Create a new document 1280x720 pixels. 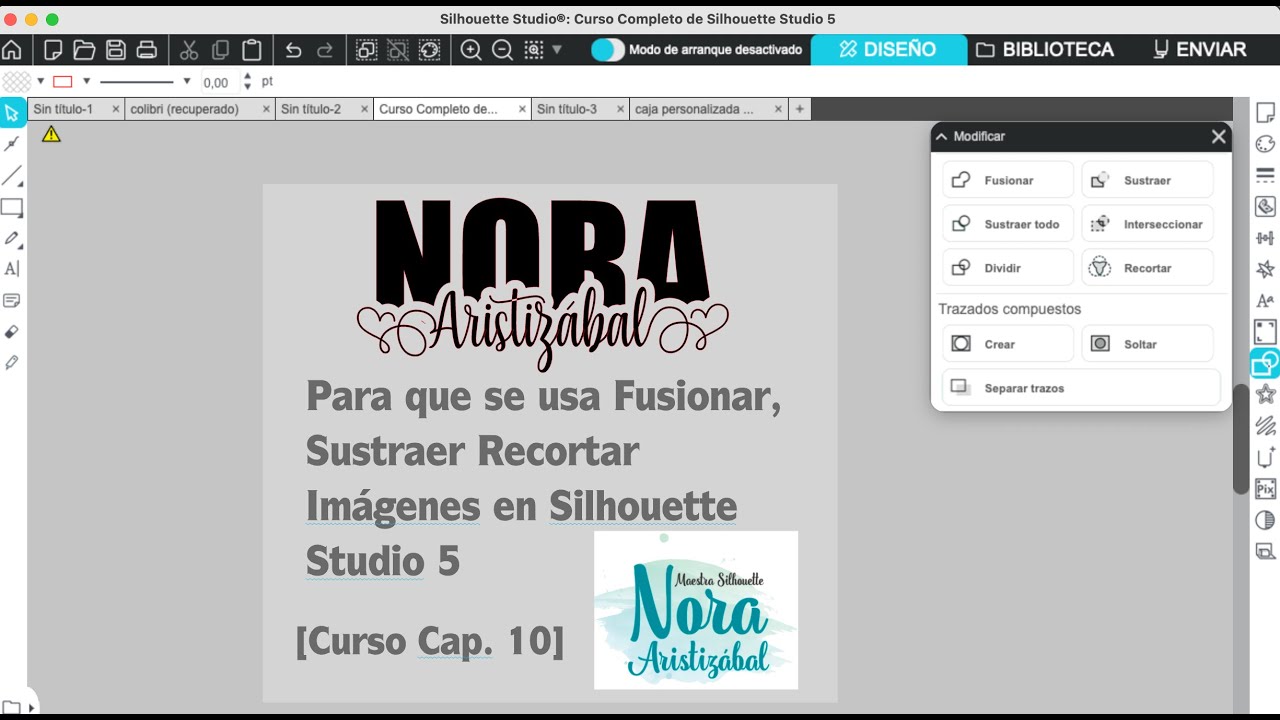(x=53, y=49)
